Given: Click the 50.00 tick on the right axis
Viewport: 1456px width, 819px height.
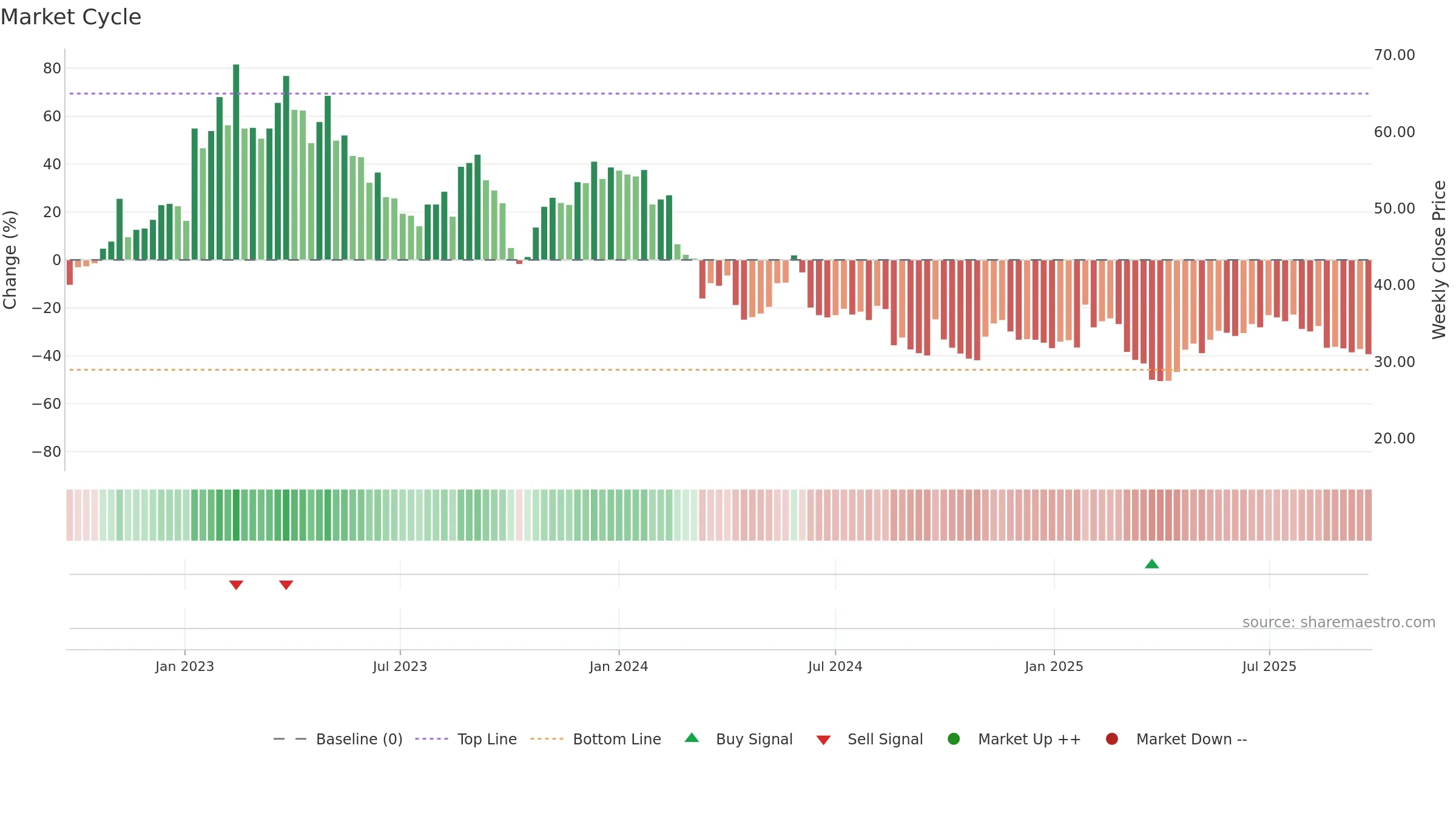Looking at the screenshot, I should click(1394, 209).
